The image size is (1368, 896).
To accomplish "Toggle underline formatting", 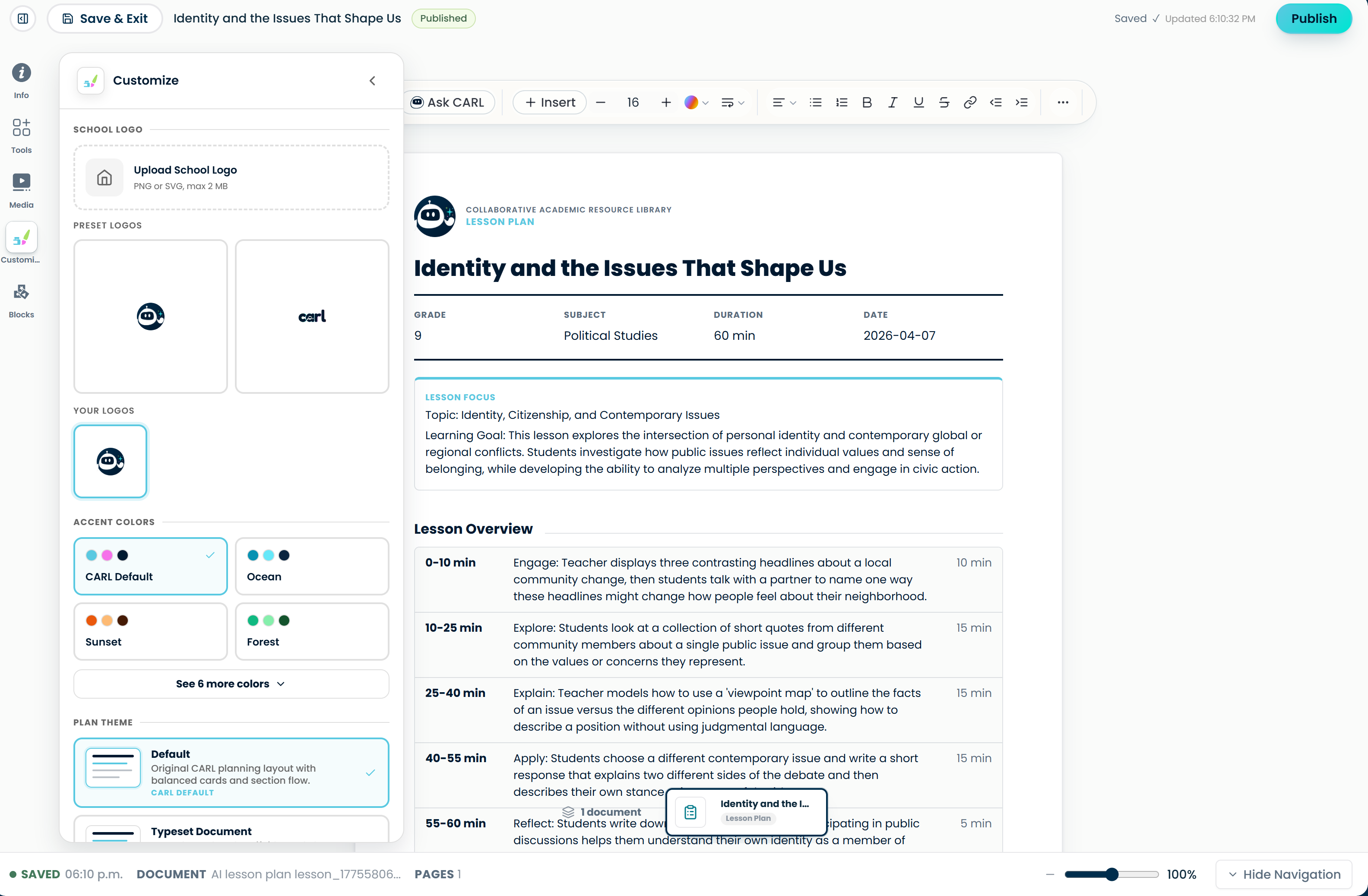I will (918, 102).
